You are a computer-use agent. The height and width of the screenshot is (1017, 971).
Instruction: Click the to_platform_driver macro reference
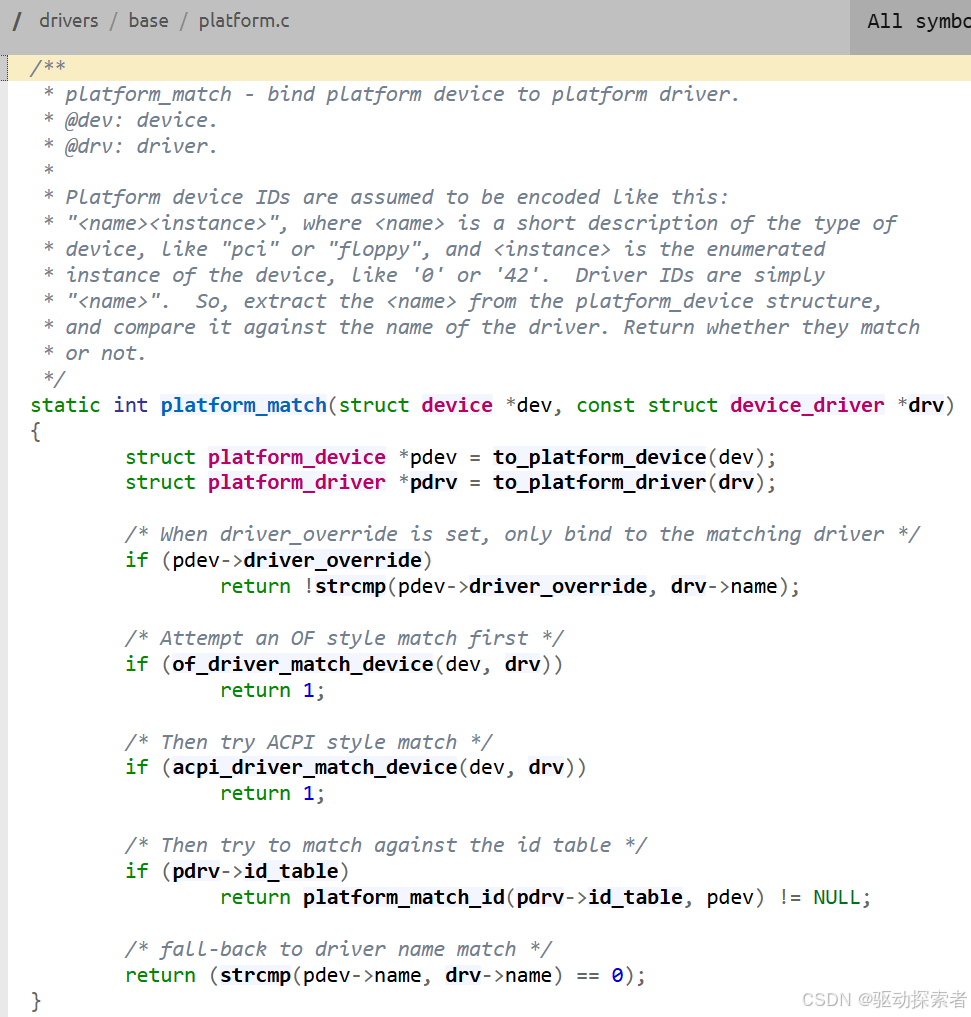[598, 483]
